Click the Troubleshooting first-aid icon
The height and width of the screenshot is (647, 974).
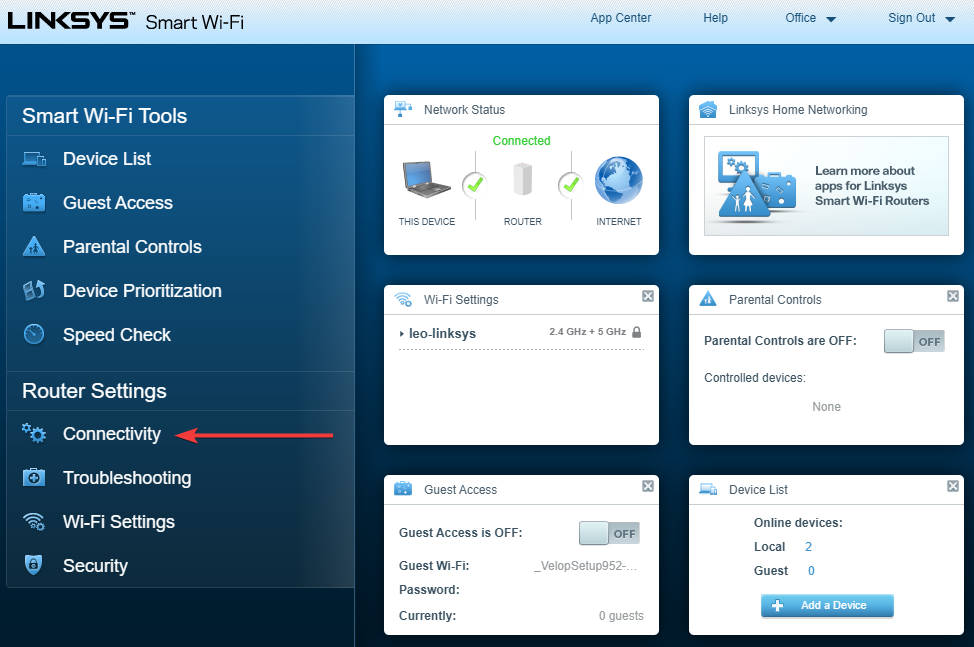click(x=34, y=477)
